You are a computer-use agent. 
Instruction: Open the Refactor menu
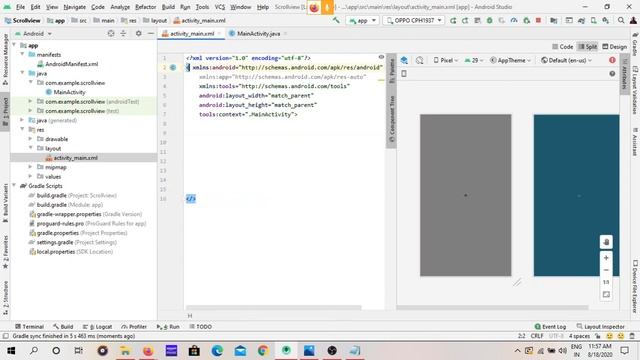pyautogui.click(x=145, y=7)
